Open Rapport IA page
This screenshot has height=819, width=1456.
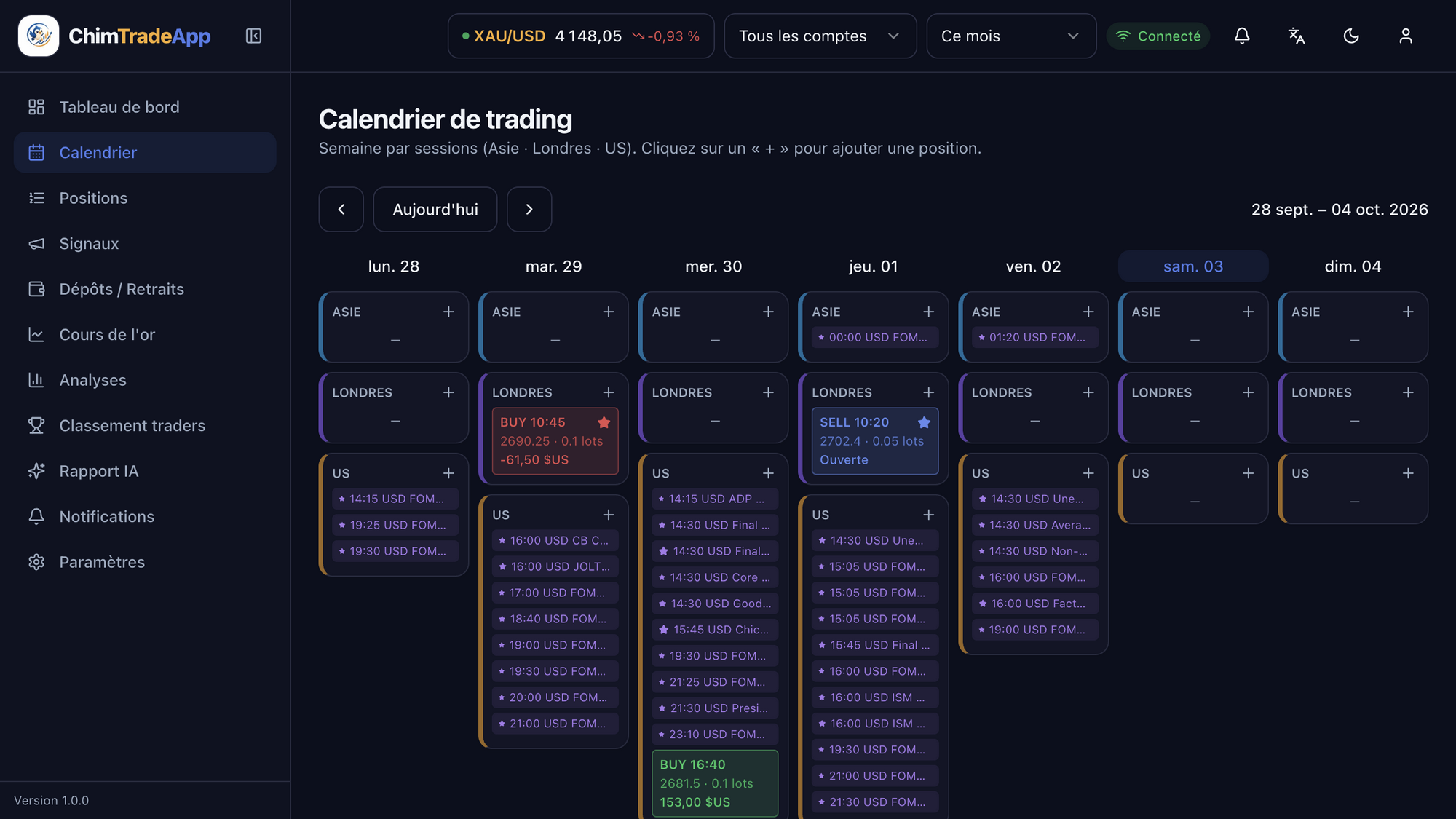point(145,471)
